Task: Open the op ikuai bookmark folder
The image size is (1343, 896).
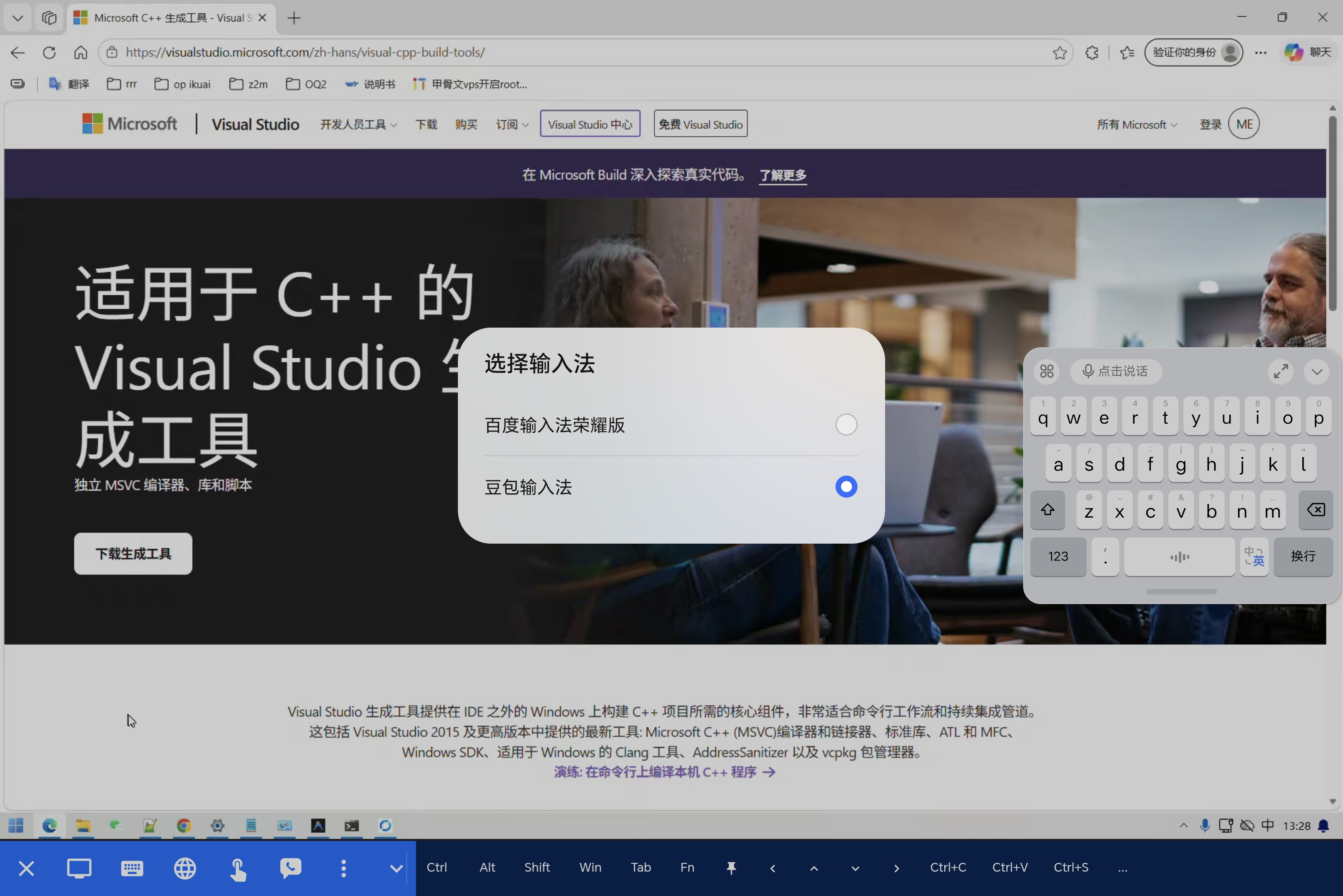Action: click(183, 84)
